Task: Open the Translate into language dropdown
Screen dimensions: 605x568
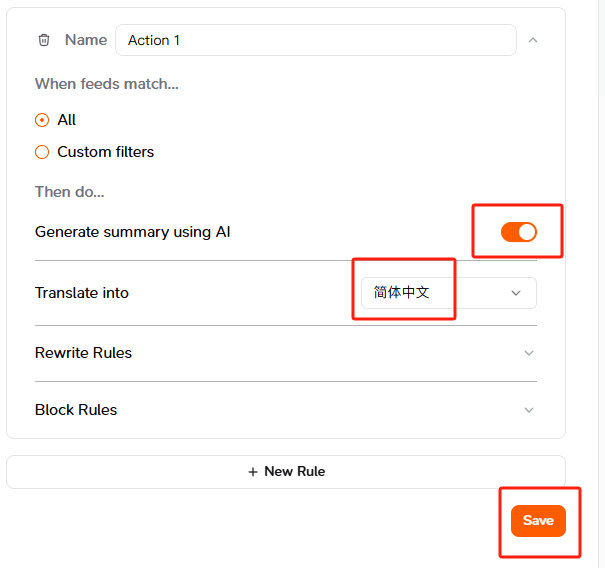Action: 449,293
